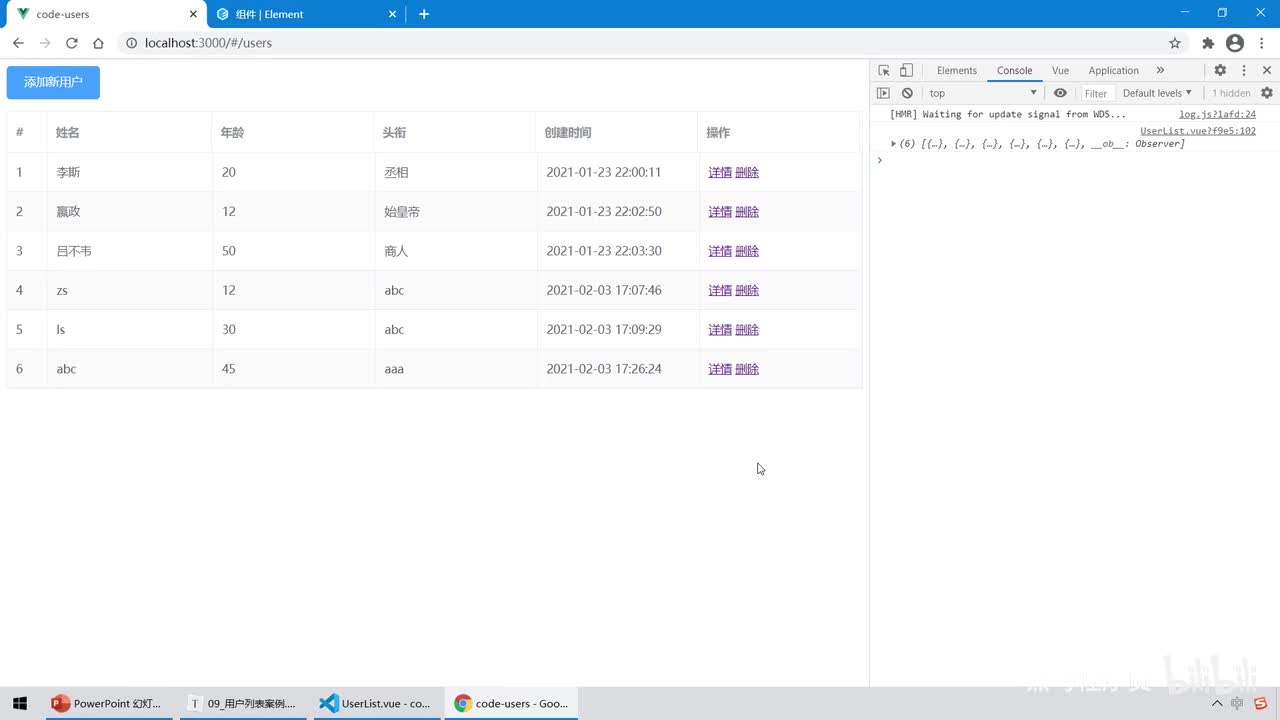Go forward with the browser forward arrow
Viewport: 1280px width, 720px height.
[45, 43]
